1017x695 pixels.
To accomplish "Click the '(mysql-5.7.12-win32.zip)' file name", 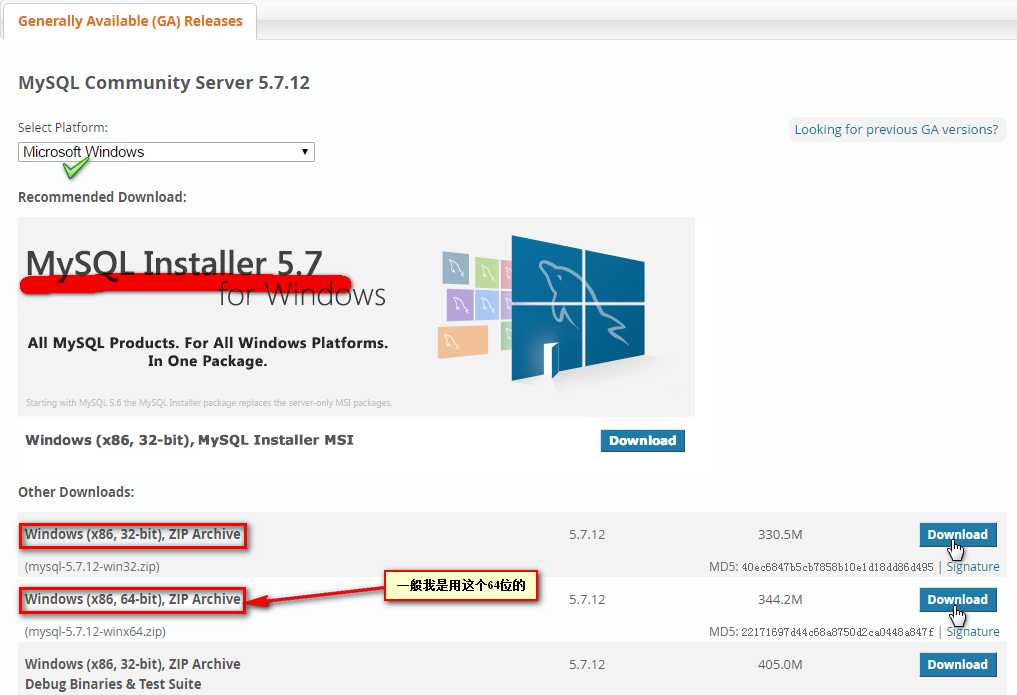I will (92, 567).
